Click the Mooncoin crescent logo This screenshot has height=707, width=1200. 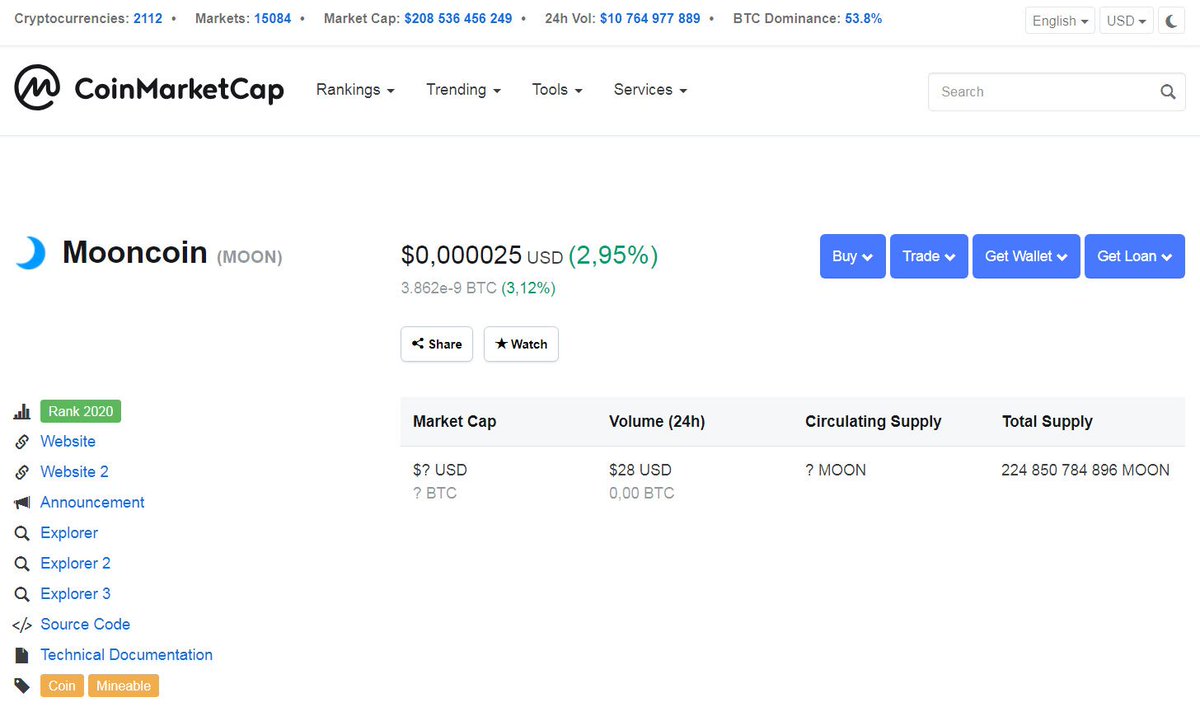tap(30, 253)
